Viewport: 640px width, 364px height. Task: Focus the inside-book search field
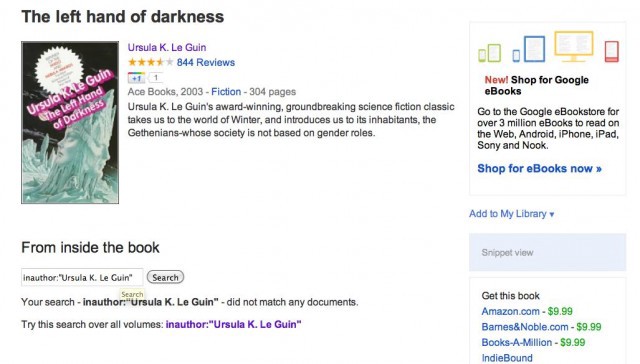[x=82, y=277]
